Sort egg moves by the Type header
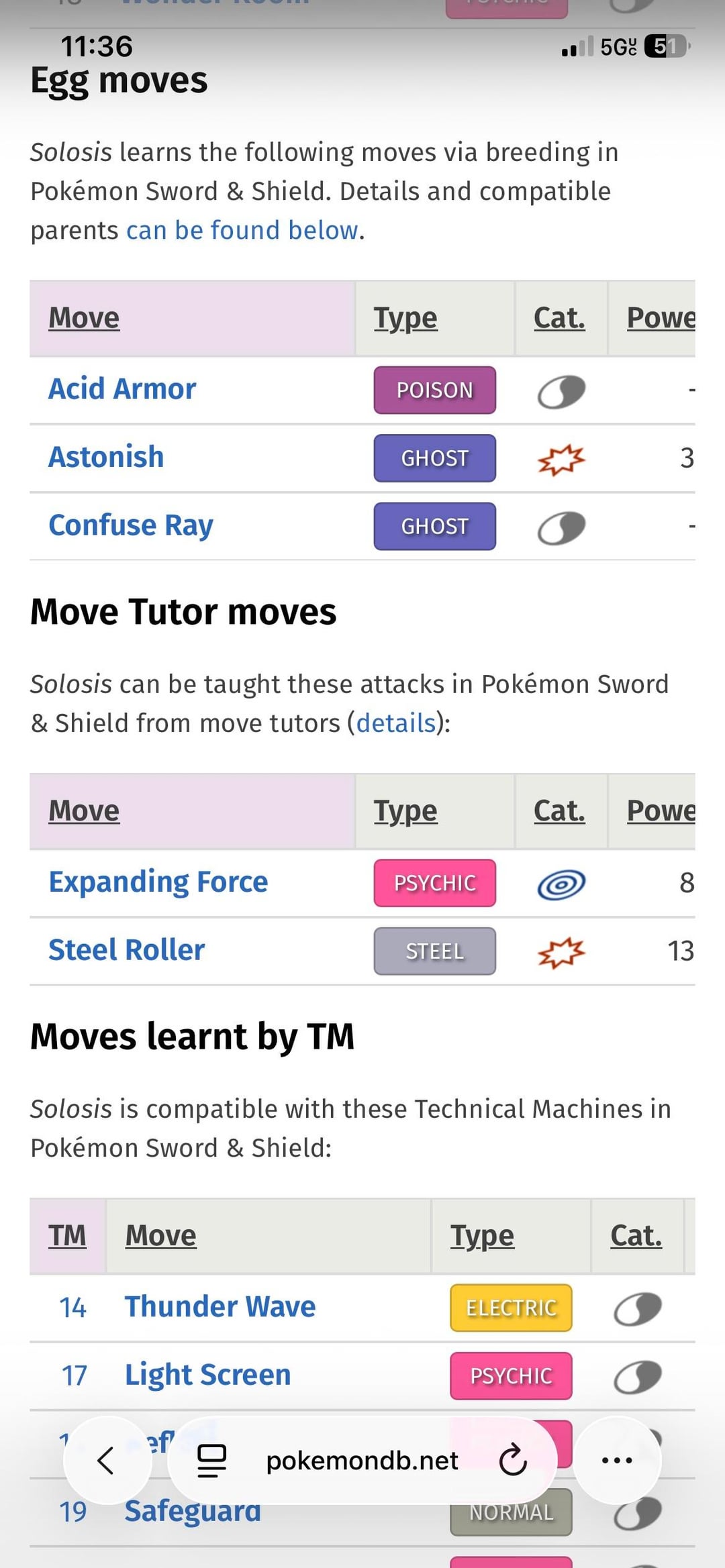The width and height of the screenshot is (725, 1568). [405, 318]
